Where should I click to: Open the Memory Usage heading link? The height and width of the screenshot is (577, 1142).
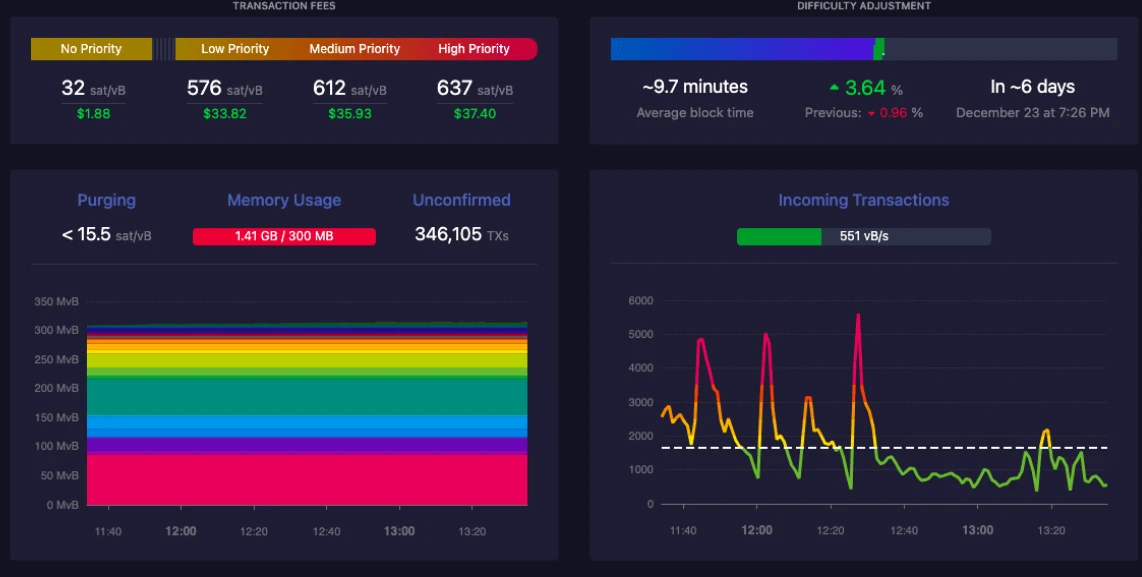284,200
